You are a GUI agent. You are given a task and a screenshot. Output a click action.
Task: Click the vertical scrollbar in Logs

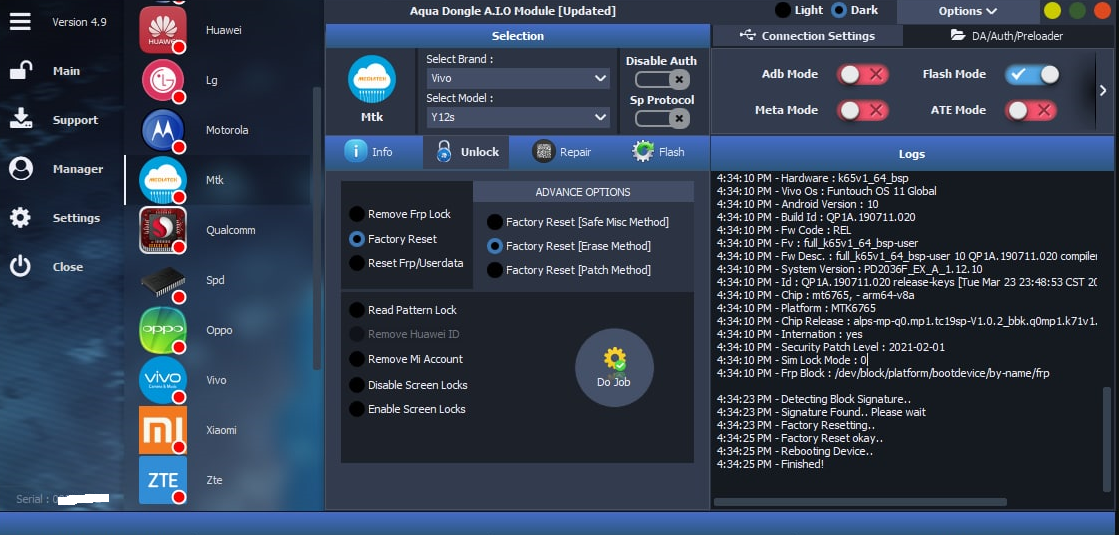(1107, 437)
